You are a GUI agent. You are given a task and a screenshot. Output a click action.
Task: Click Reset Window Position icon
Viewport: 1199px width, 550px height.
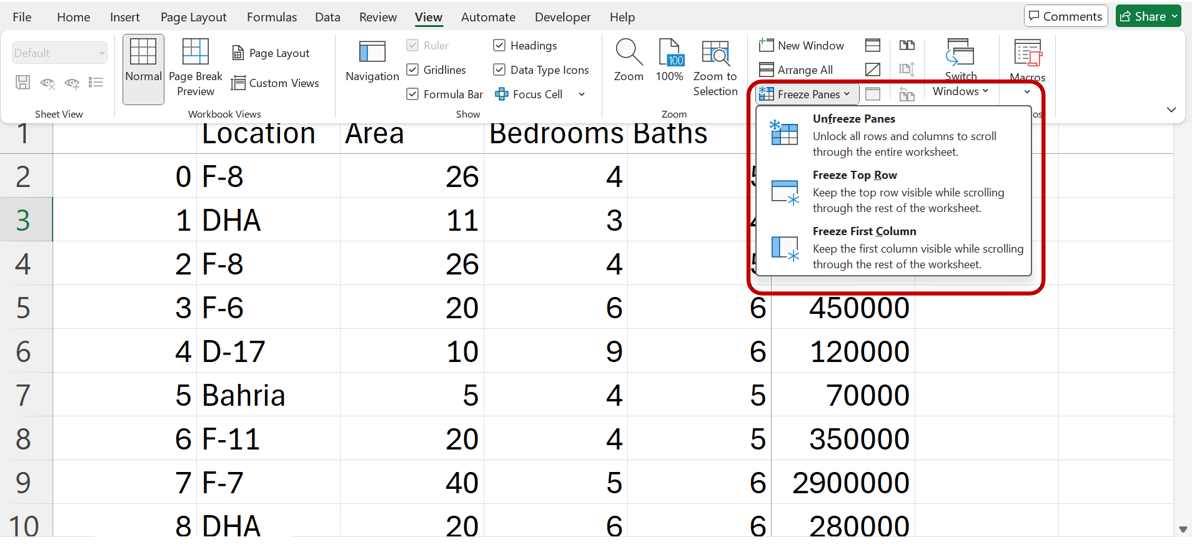907,94
